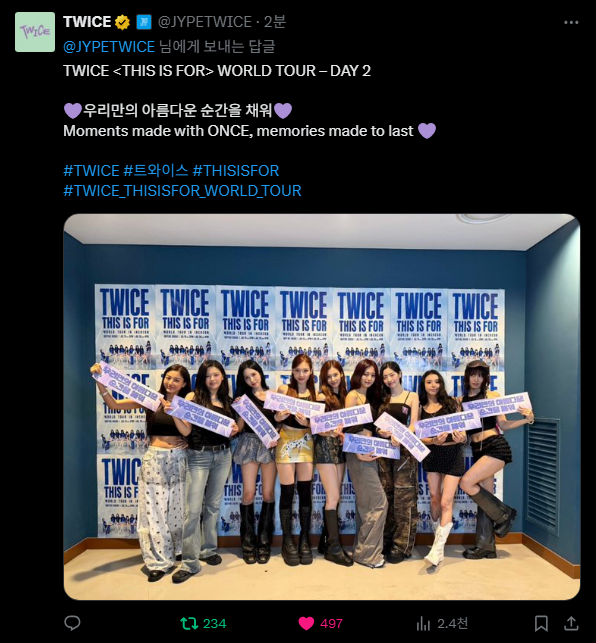
Task: Click the 497 likes count
Action: pos(331,624)
